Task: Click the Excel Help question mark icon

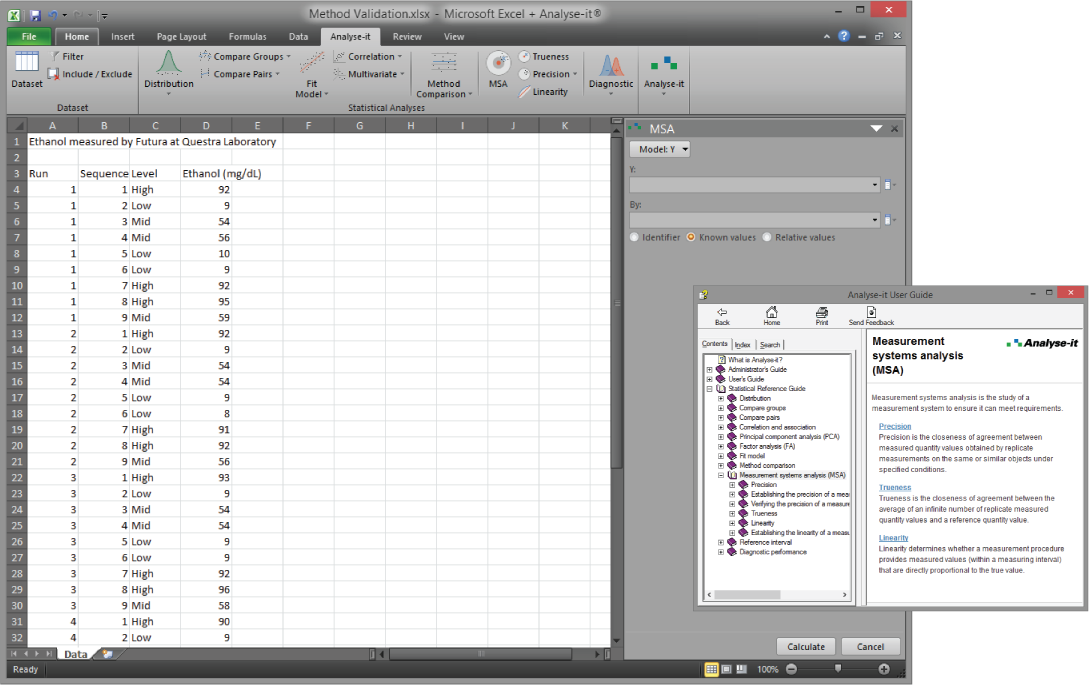Action: click(x=844, y=36)
